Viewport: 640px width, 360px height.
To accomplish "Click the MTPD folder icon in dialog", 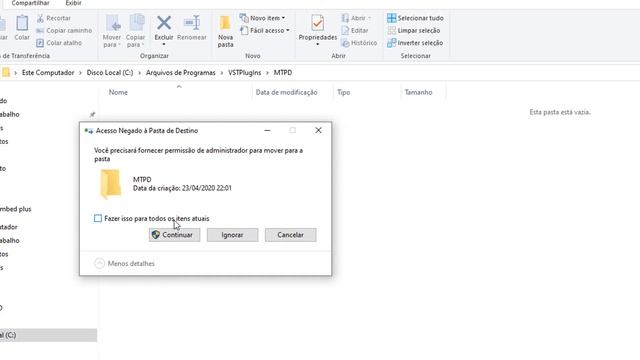I will 111,184.
